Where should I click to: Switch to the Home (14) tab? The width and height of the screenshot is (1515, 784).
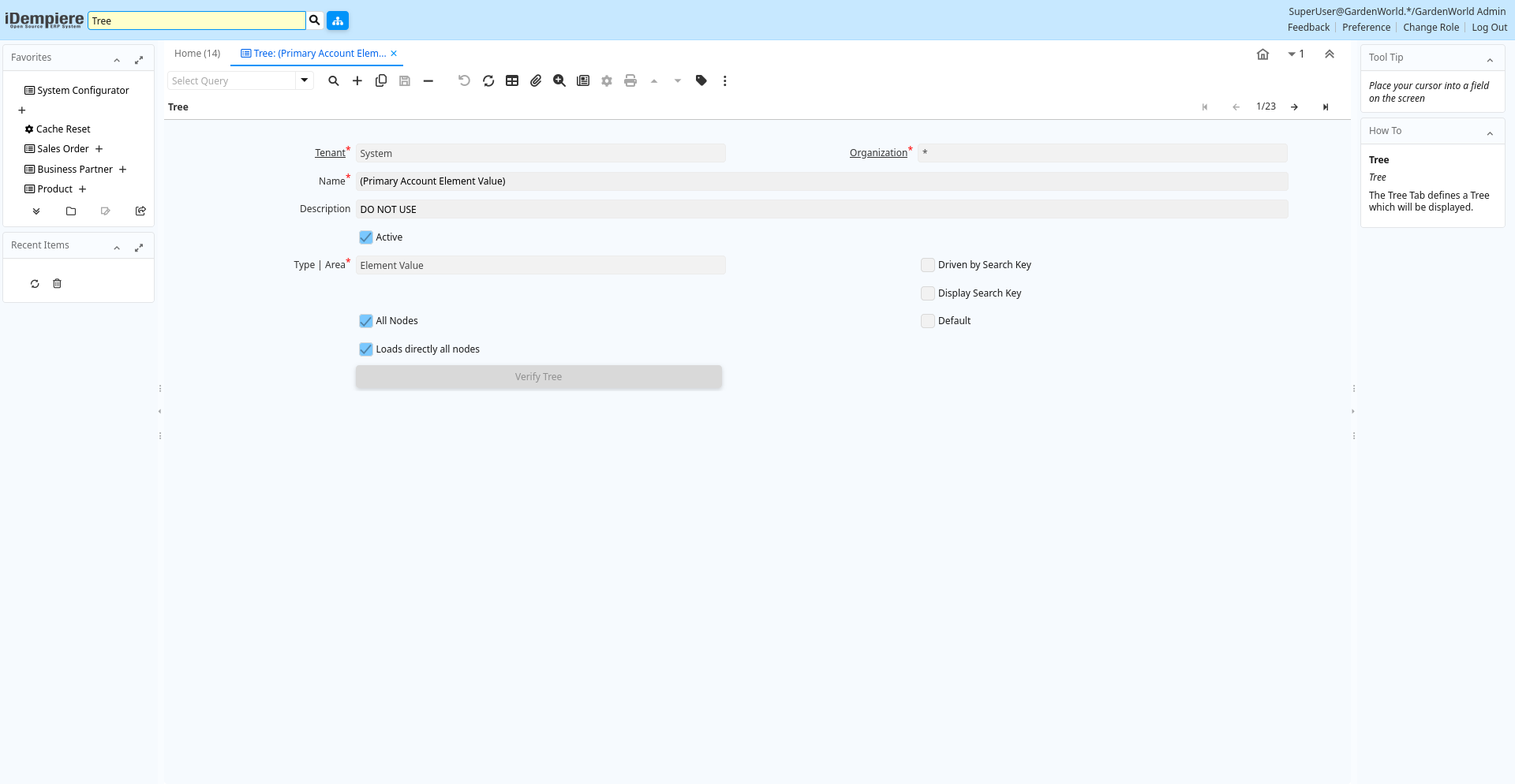(197, 54)
